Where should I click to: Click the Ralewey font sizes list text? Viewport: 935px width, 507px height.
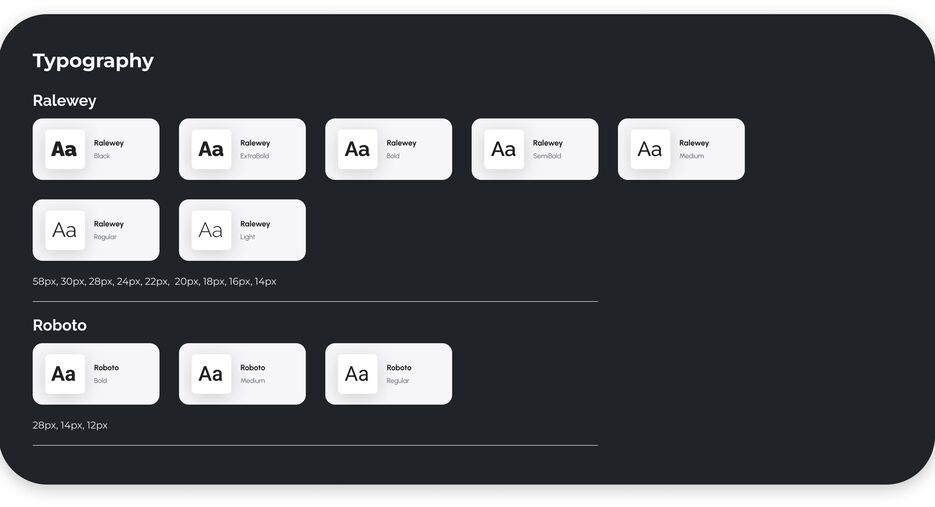[154, 282]
